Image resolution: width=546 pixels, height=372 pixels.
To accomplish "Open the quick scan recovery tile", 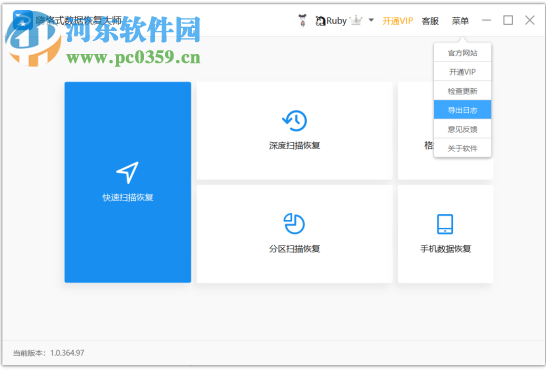I will tap(127, 182).
